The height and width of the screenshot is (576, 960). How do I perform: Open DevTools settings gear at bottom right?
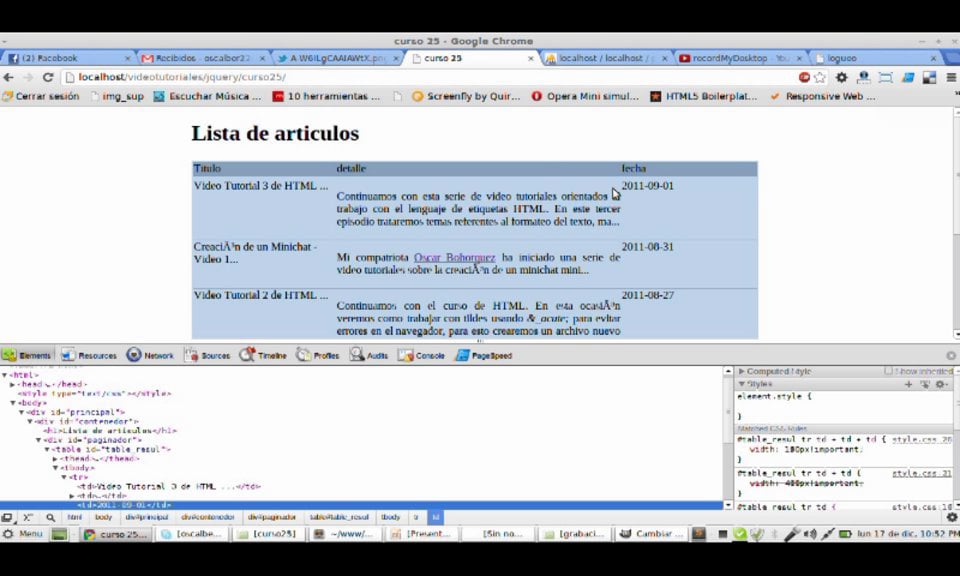pyautogui.click(x=951, y=518)
